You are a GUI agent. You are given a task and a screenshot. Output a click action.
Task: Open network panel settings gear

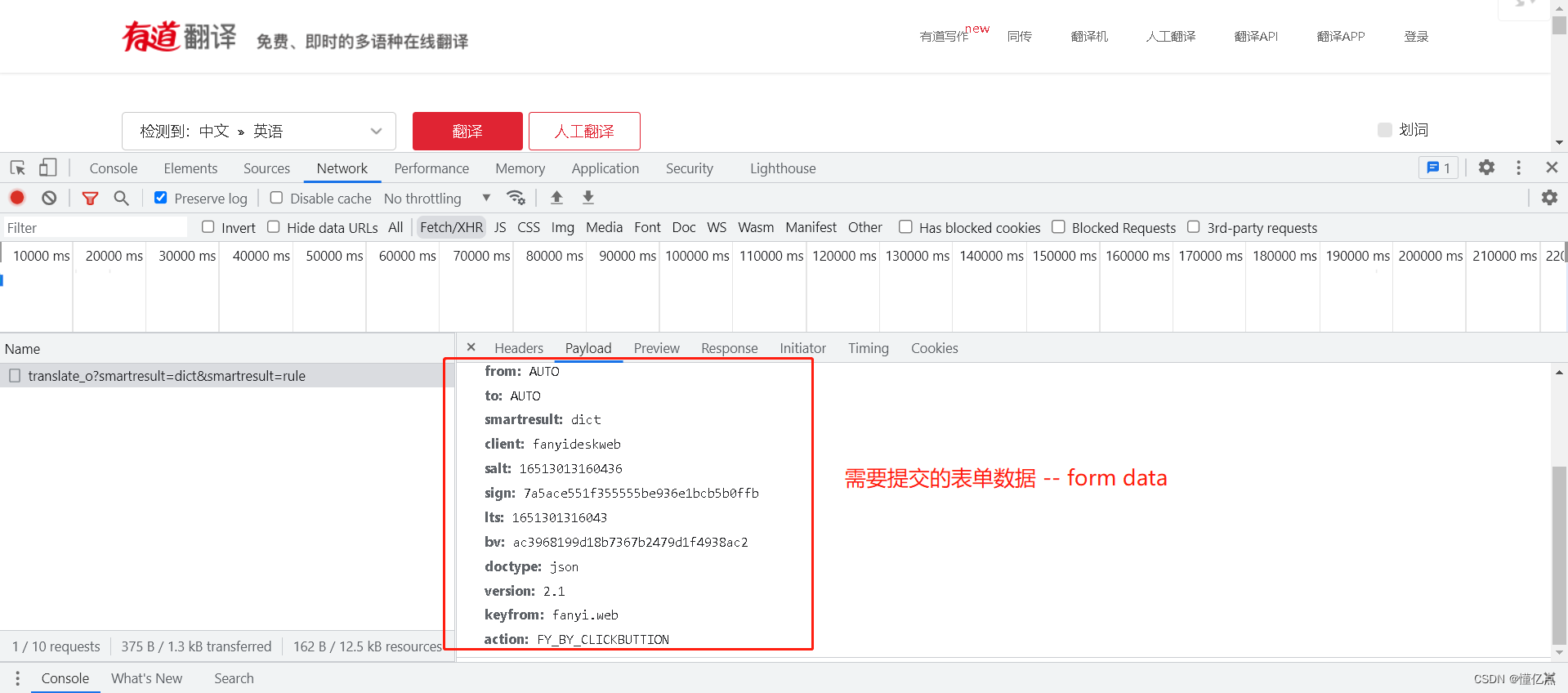coord(1549,198)
